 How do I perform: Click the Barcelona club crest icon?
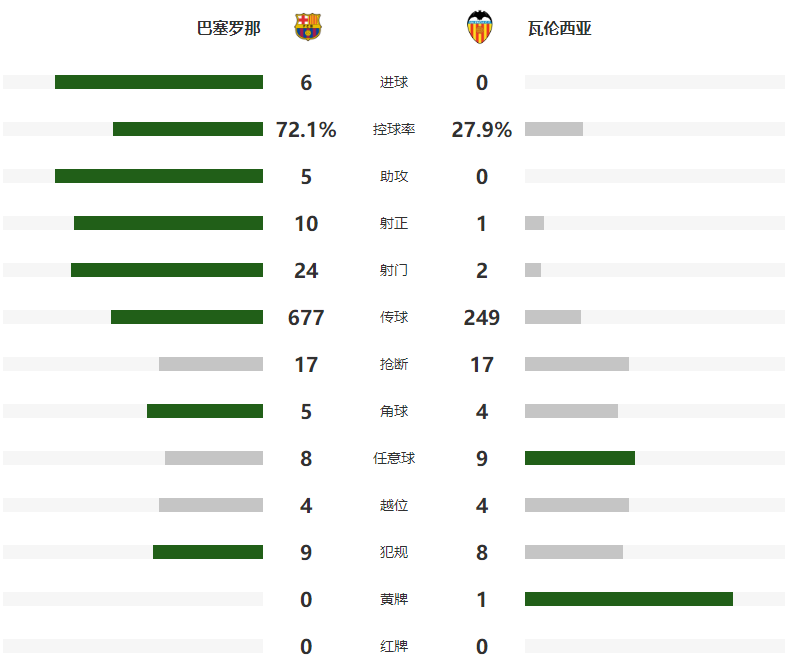(308, 27)
